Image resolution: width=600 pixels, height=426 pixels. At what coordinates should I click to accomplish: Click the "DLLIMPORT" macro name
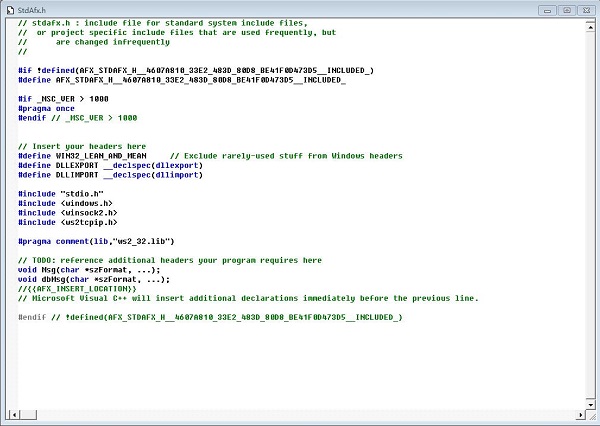[x=77, y=175]
